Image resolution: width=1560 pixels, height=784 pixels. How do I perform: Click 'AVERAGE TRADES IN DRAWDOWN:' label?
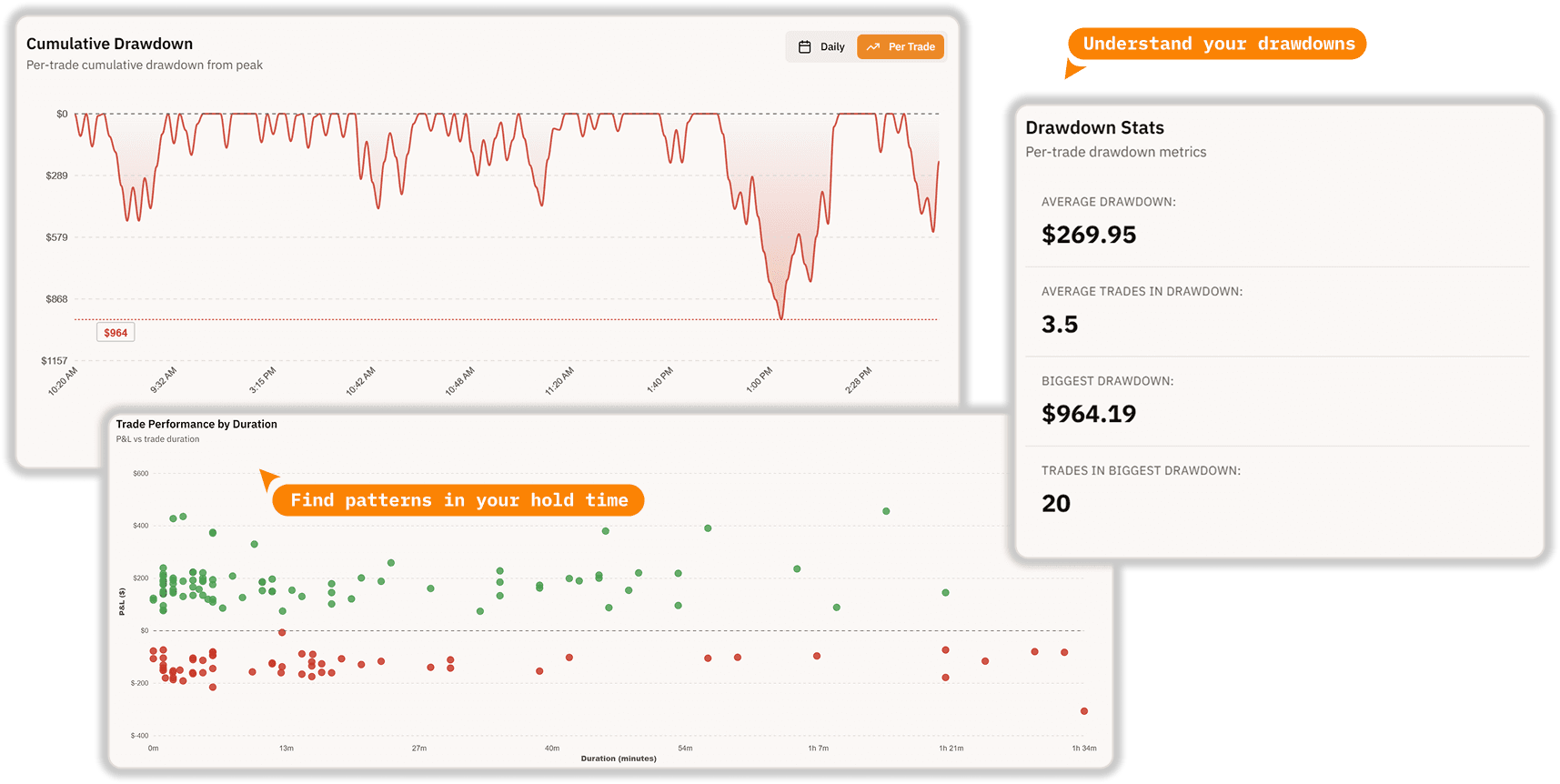tap(1142, 292)
